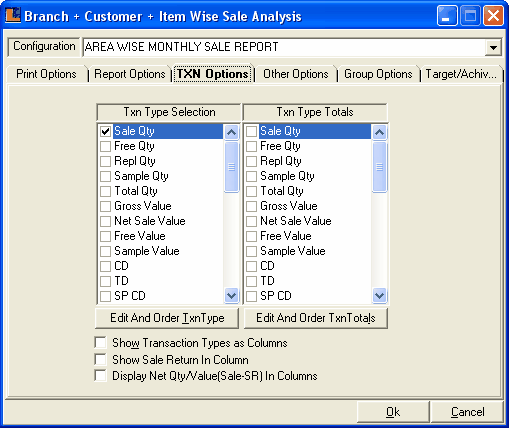The image size is (509, 428).
Task: Click down arrow in Txn Type Totals scrollbar
Action: [379, 295]
